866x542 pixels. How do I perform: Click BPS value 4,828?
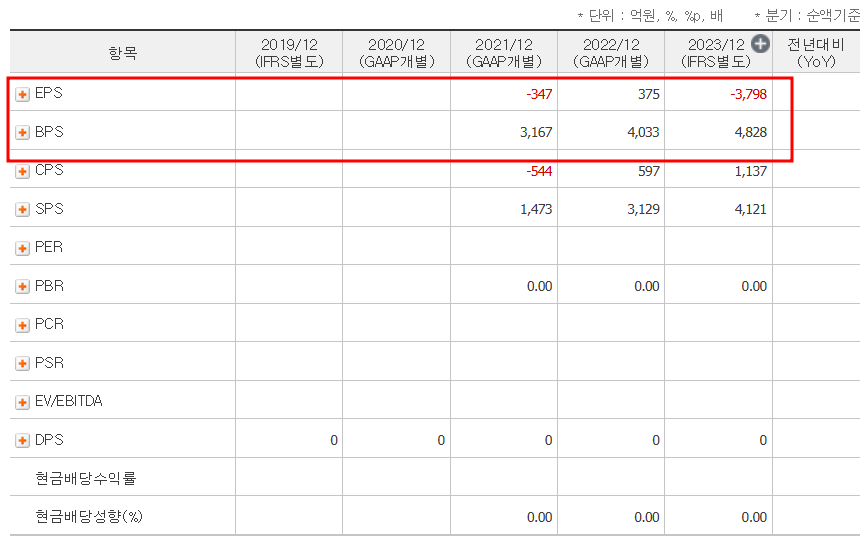tap(751, 133)
